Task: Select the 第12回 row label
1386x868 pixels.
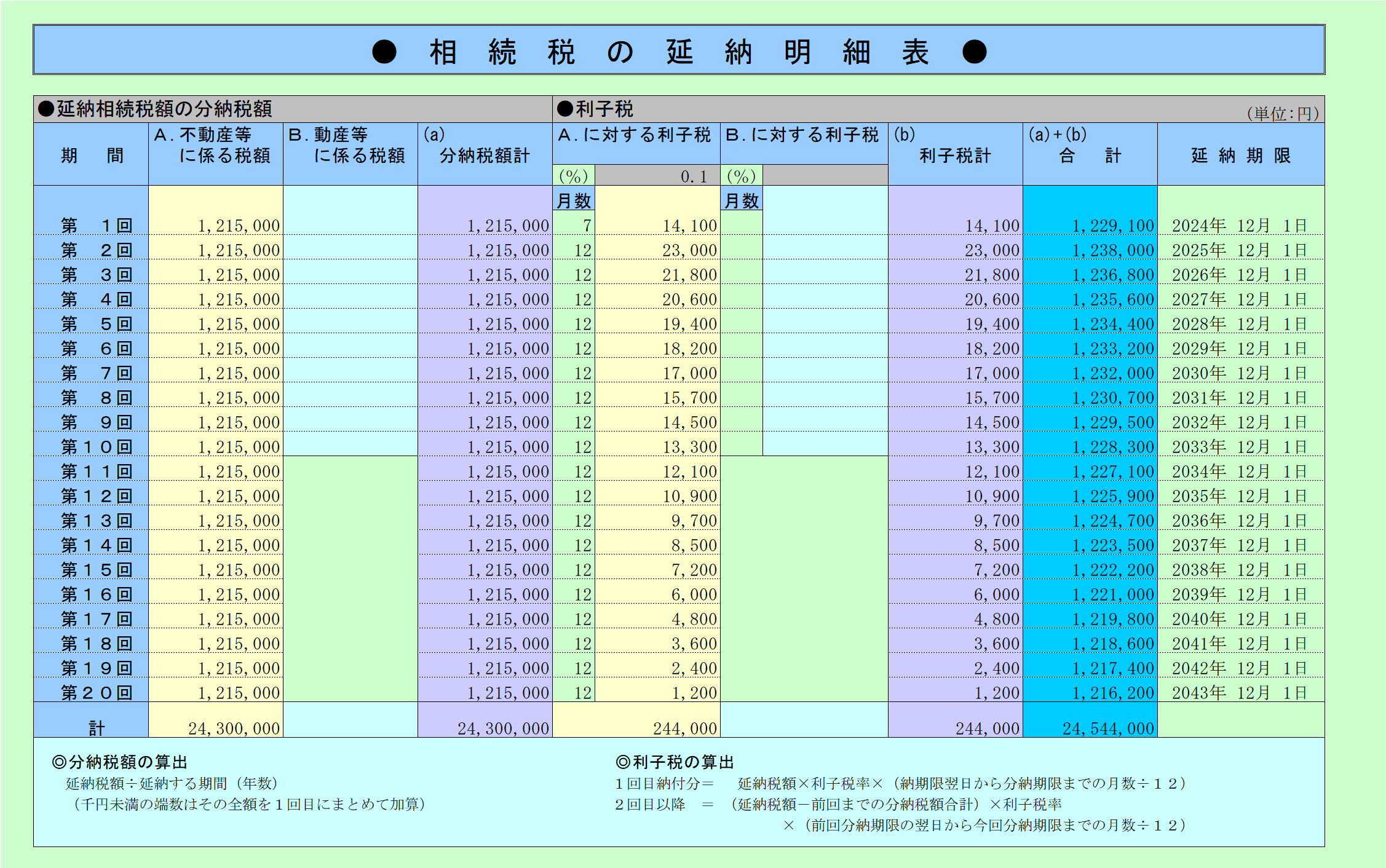Action: click(x=97, y=496)
